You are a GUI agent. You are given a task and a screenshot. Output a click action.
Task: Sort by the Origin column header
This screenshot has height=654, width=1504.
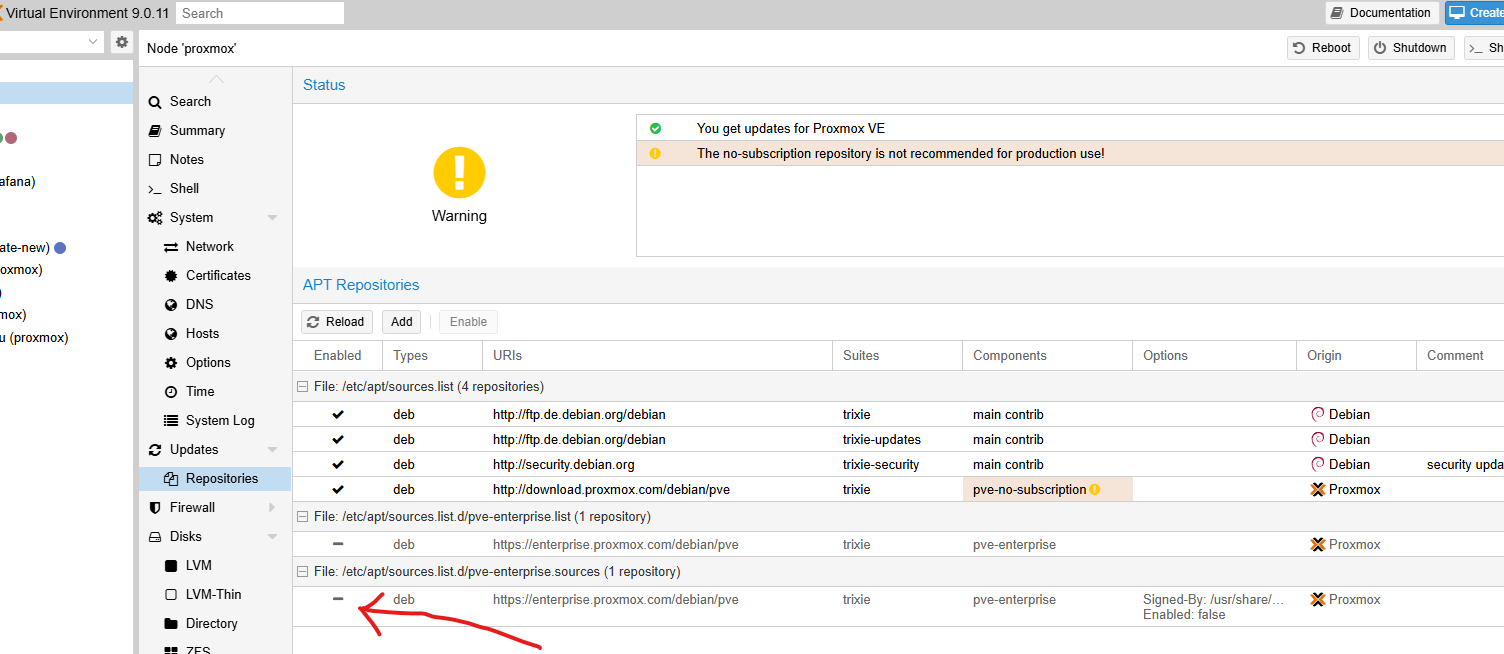click(x=1356, y=355)
